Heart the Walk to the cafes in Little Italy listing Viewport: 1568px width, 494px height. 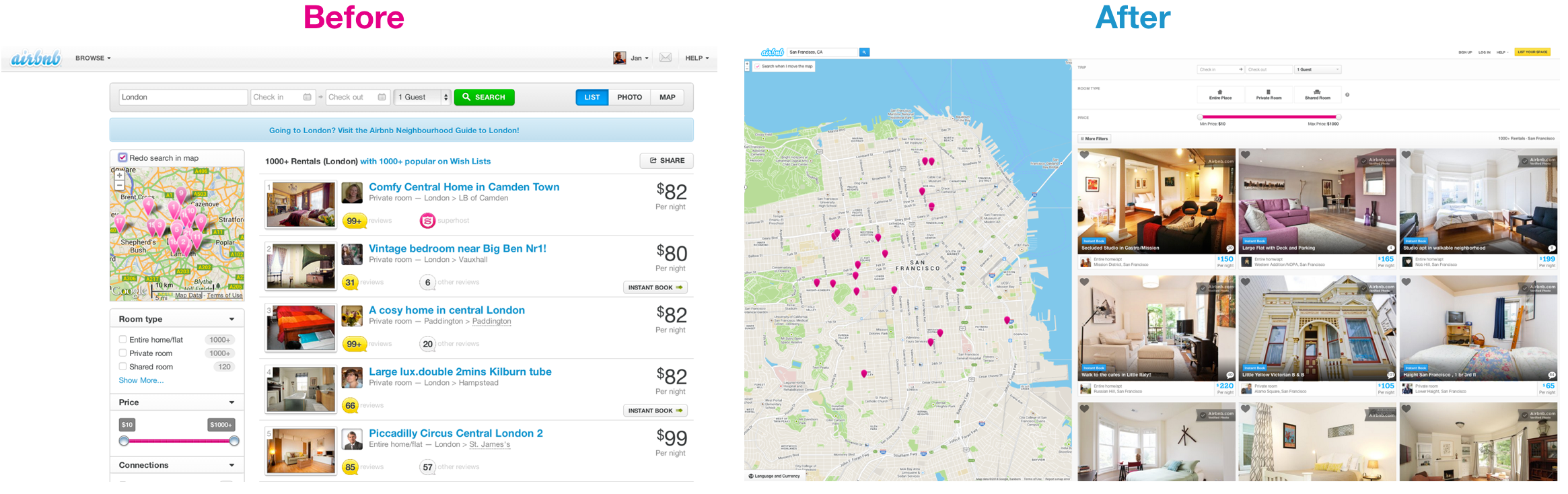coord(1084,282)
